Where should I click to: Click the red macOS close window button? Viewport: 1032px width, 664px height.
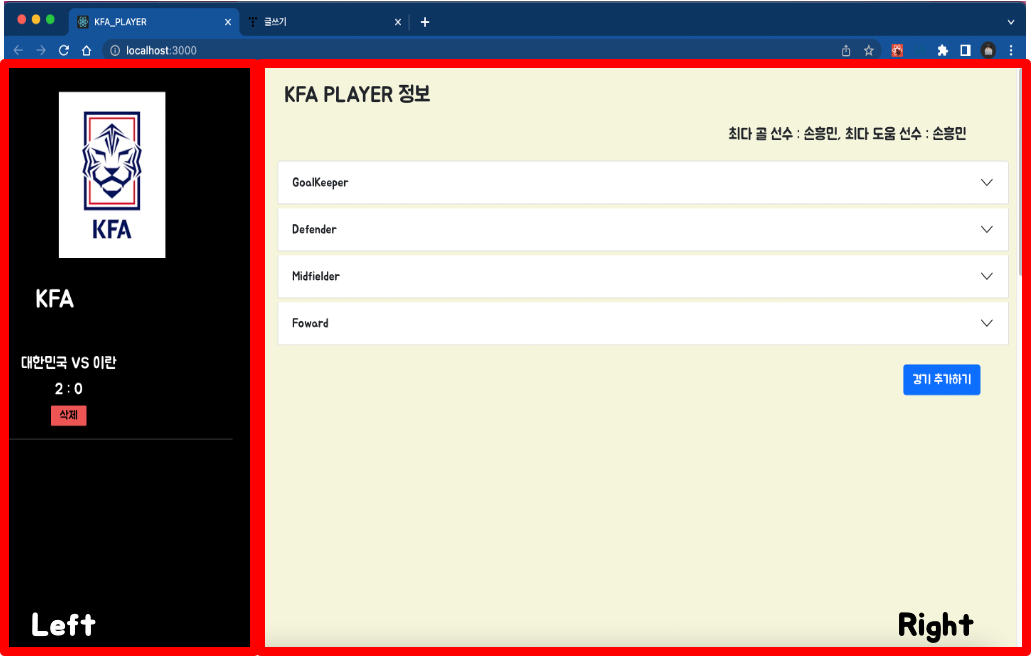pyautogui.click(x=22, y=20)
